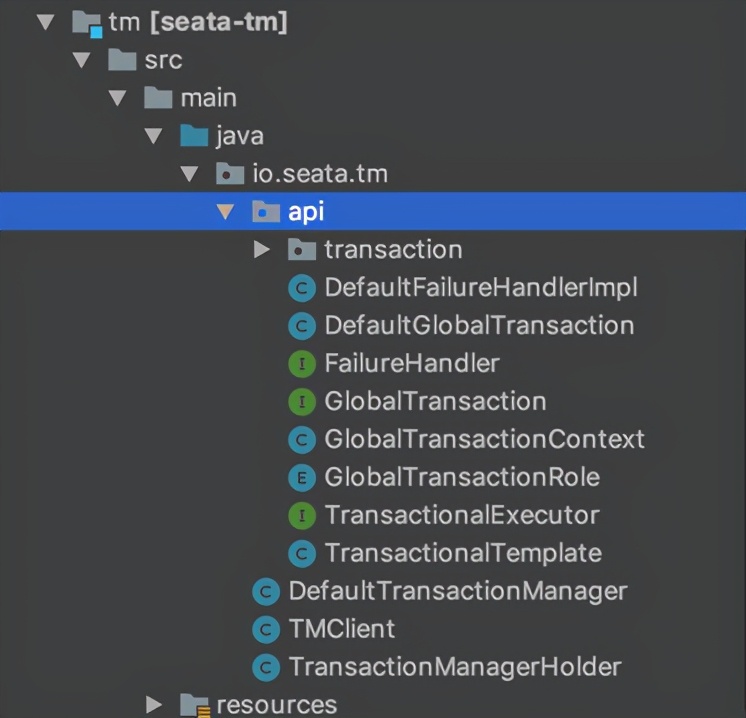Select DefaultTransactionManager class
Image resolution: width=746 pixels, height=718 pixels.
pos(458,591)
